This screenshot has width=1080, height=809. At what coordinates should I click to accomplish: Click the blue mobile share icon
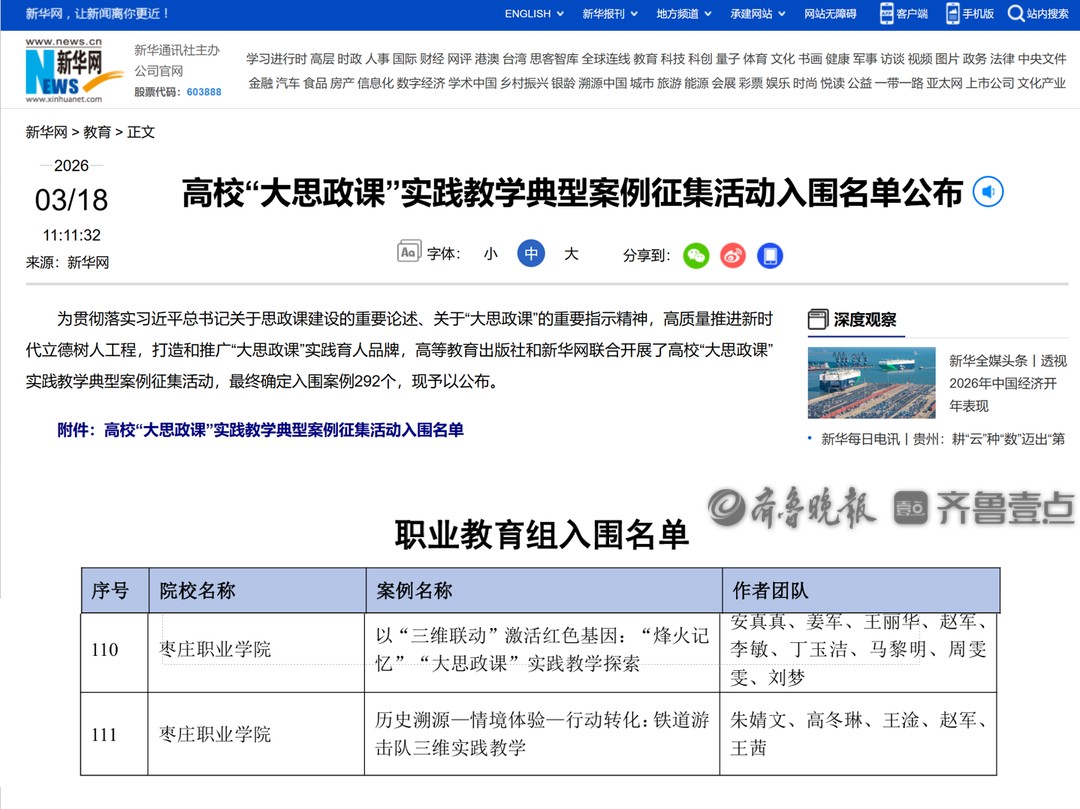(770, 255)
